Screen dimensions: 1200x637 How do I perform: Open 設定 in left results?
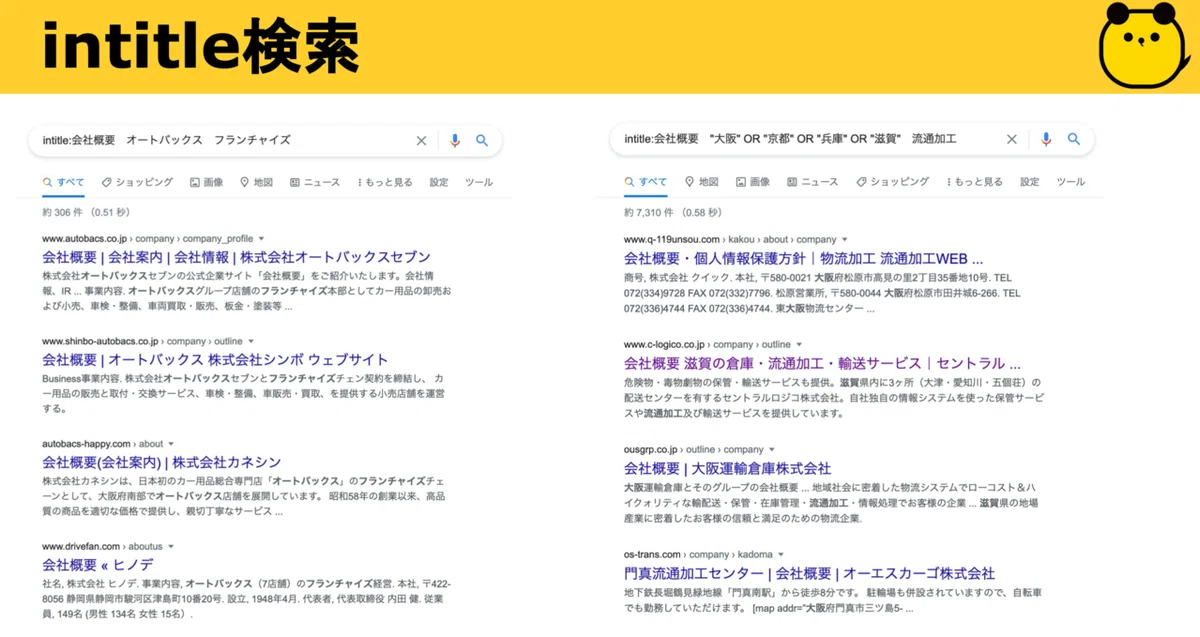(439, 183)
